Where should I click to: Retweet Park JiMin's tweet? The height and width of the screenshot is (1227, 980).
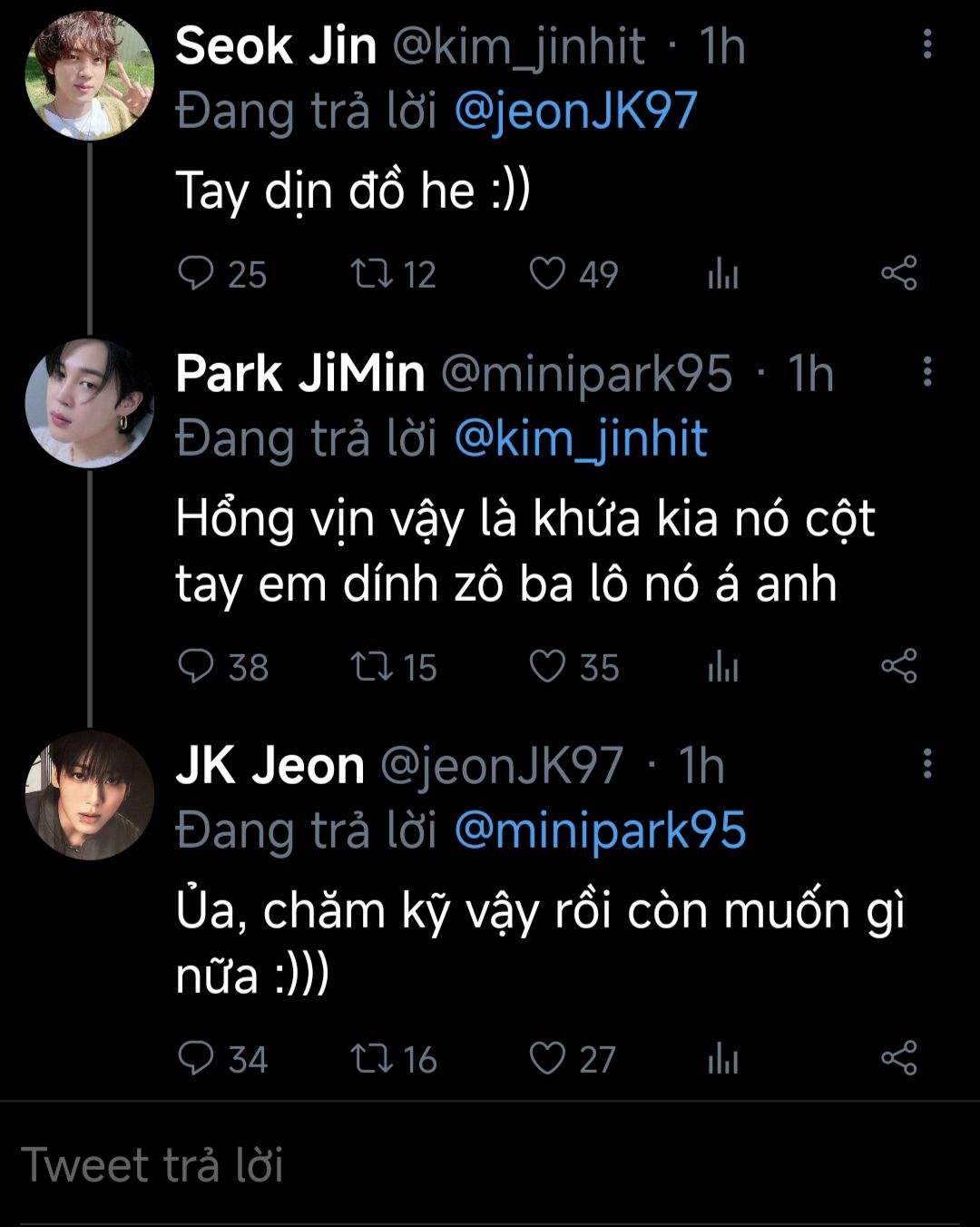(x=371, y=667)
